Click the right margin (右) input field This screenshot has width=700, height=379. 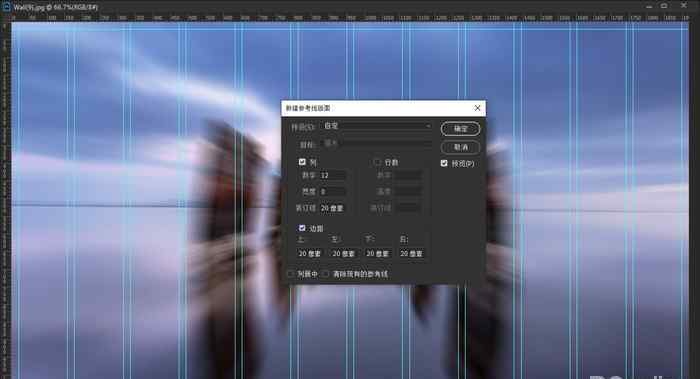[411, 254]
